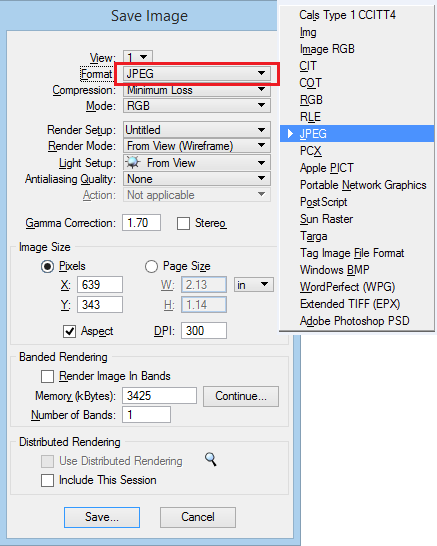Viewport: 437px width, 546px height.
Task: Click the DPI input field
Action: pos(204,330)
